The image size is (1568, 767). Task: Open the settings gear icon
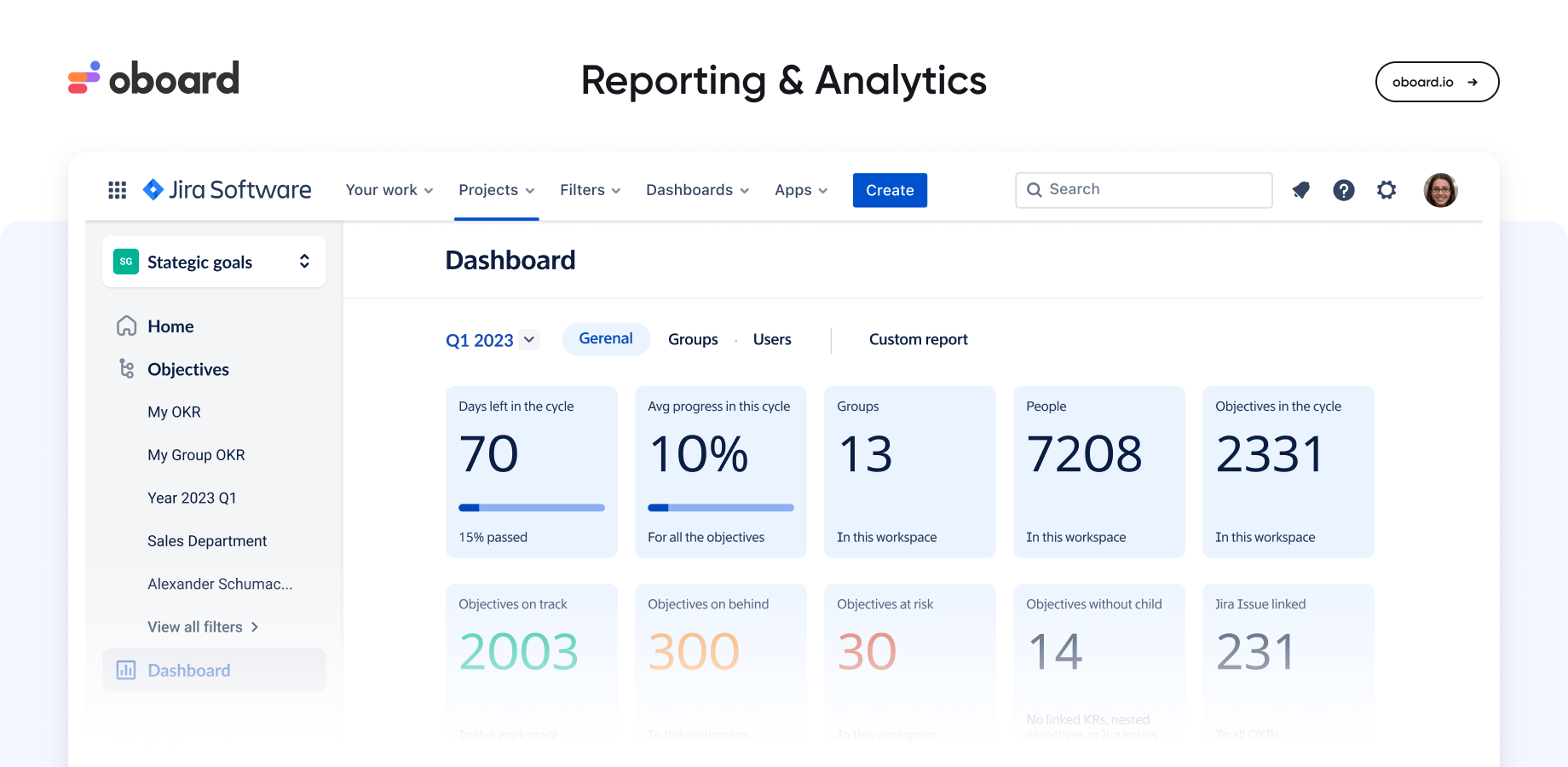[x=1386, y=190]
